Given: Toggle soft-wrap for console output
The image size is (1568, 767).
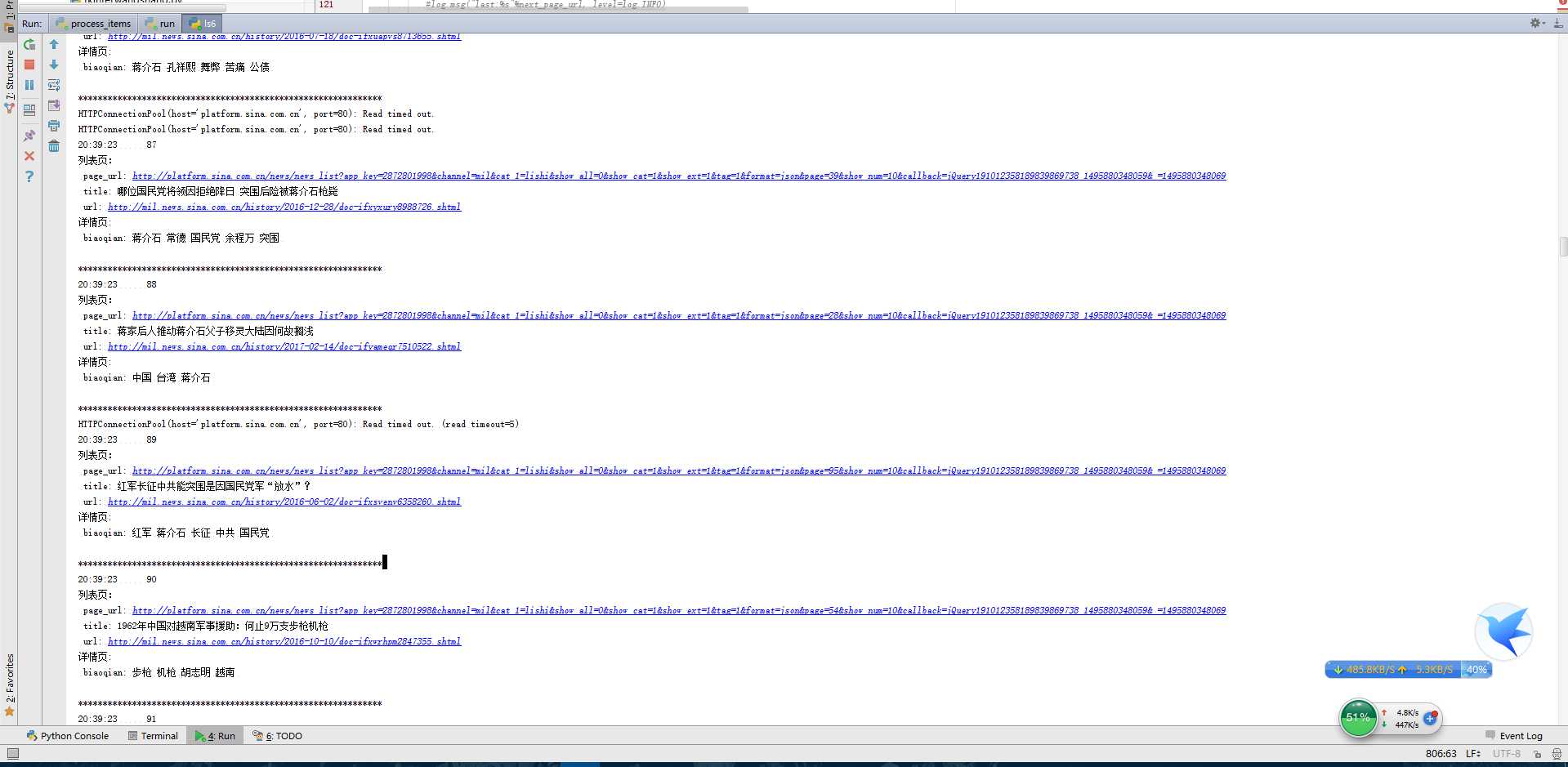Looking at the screenshot, I should (54, 85).
